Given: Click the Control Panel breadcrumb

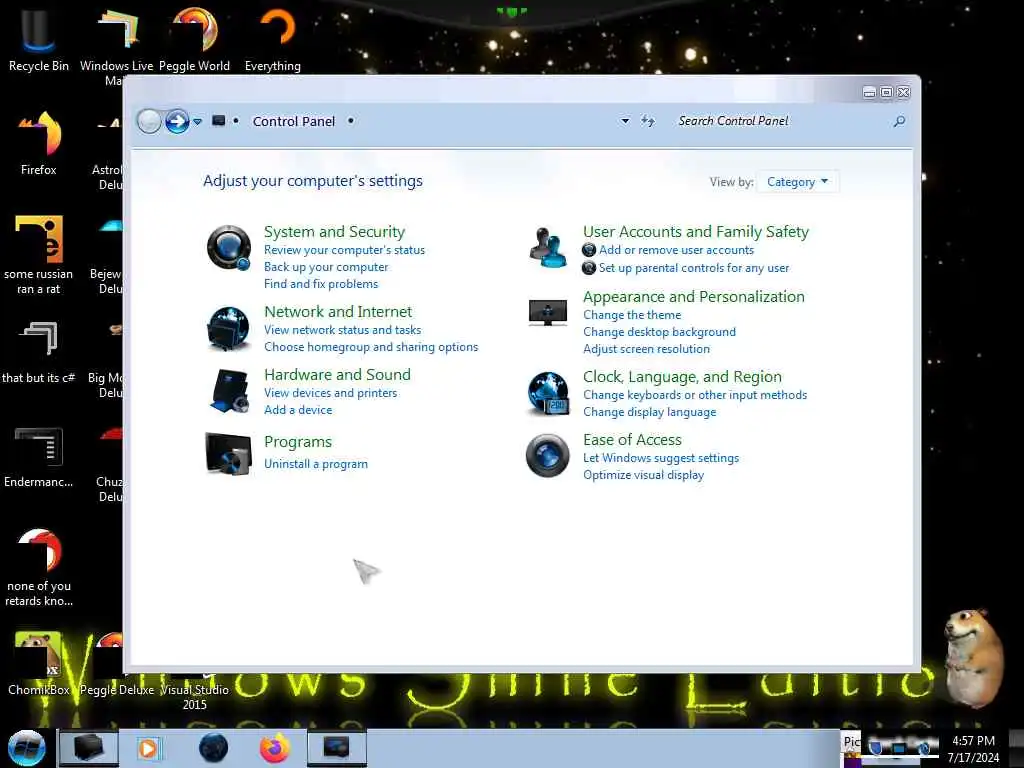Looking at the screenshot, I should point(294,121).
